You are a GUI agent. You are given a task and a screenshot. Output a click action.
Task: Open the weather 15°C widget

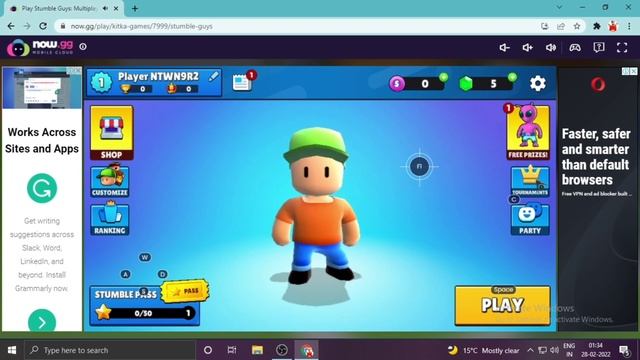point(484,350)
